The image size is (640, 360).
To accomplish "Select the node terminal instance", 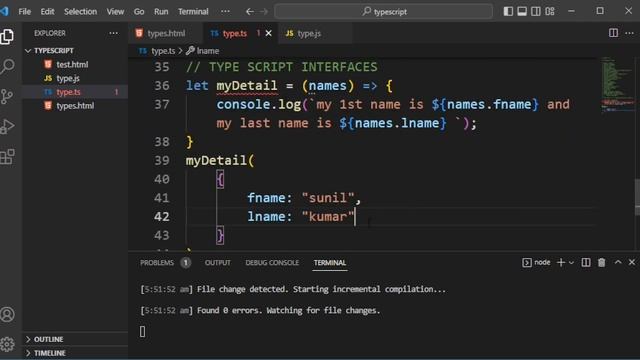I will [x=536, y=262].
